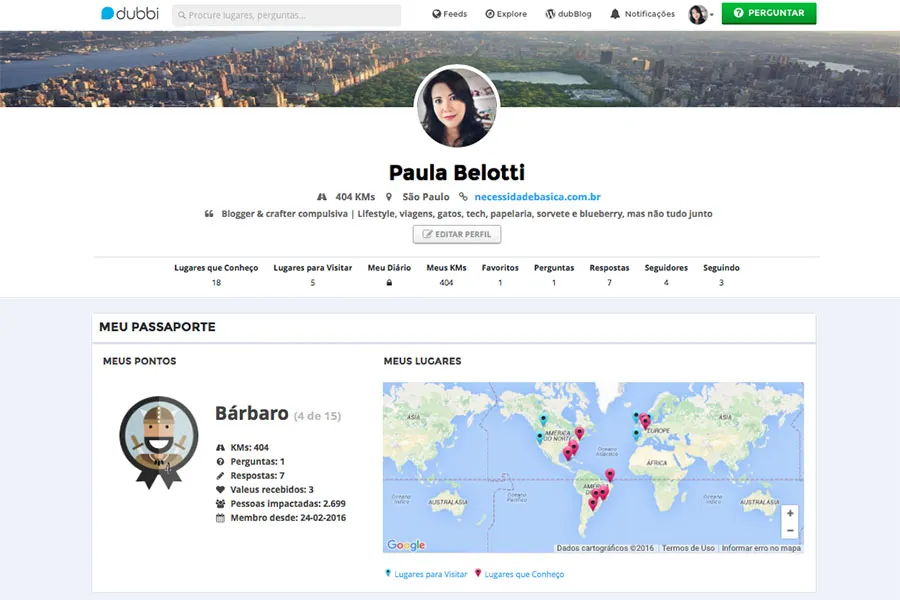Open the dubBlog WordPress icon

pos(550,14)
